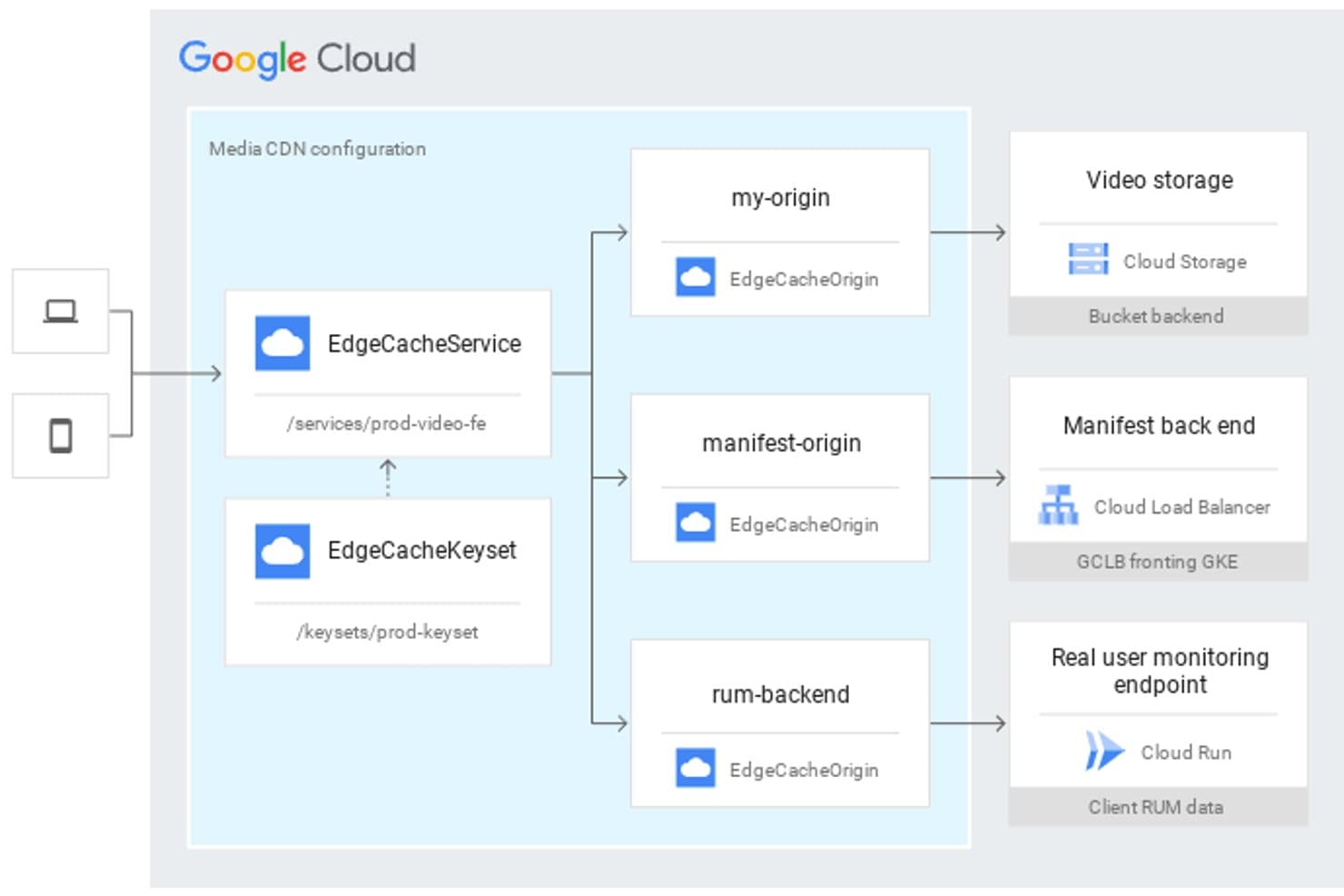This screenshot has width=1344, height=896.
Task: Click the "Cloud Storage" label
Action: pos(1185,261)
